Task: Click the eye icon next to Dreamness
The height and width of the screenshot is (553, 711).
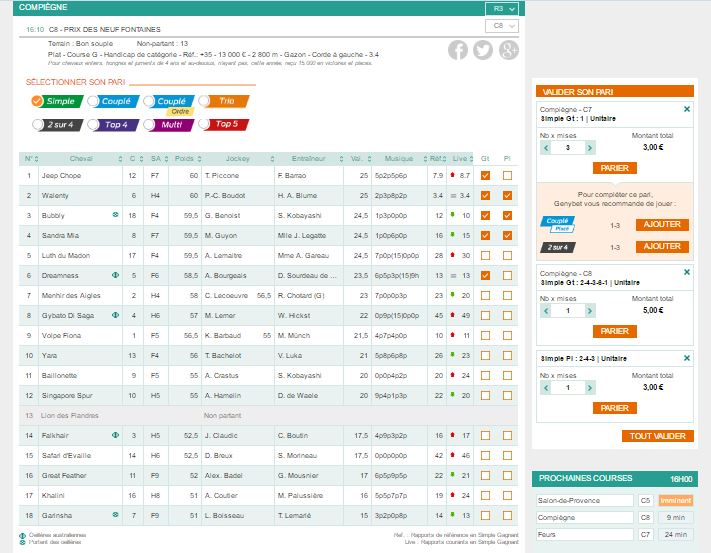Action: (x=115, y=273)
